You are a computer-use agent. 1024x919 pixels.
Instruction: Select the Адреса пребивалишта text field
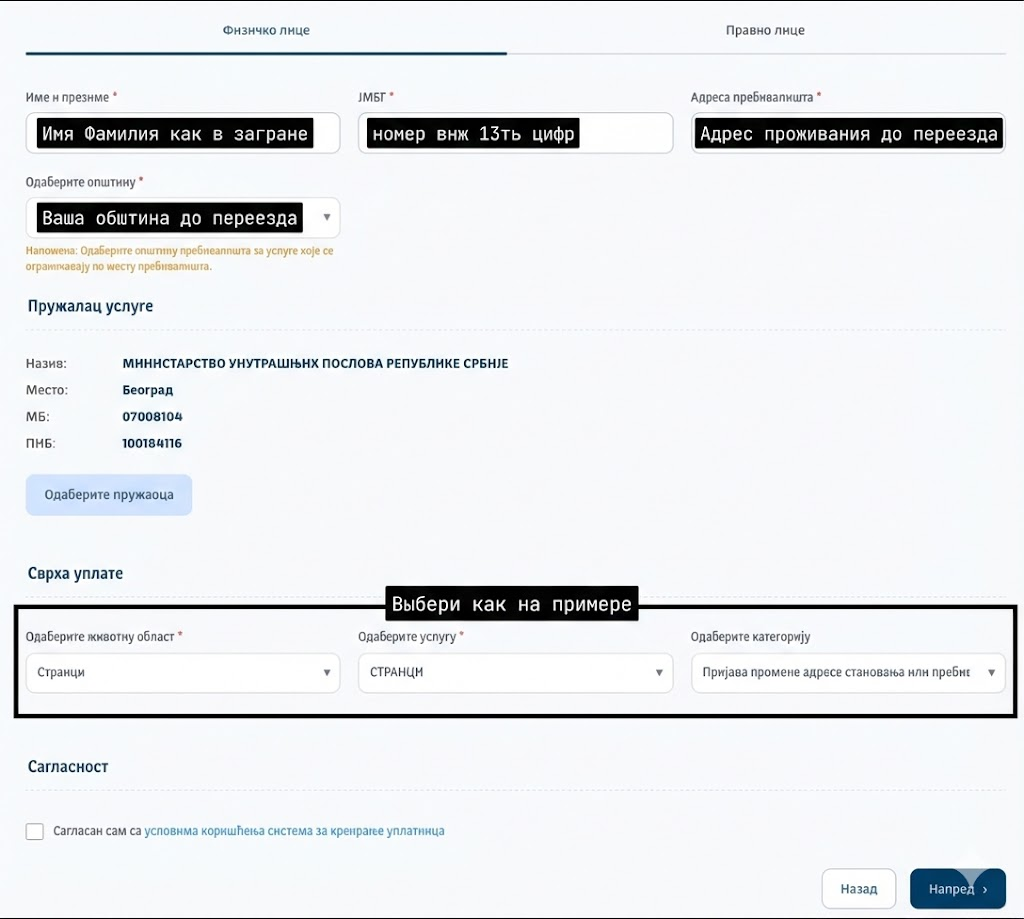tap(848, 133)
